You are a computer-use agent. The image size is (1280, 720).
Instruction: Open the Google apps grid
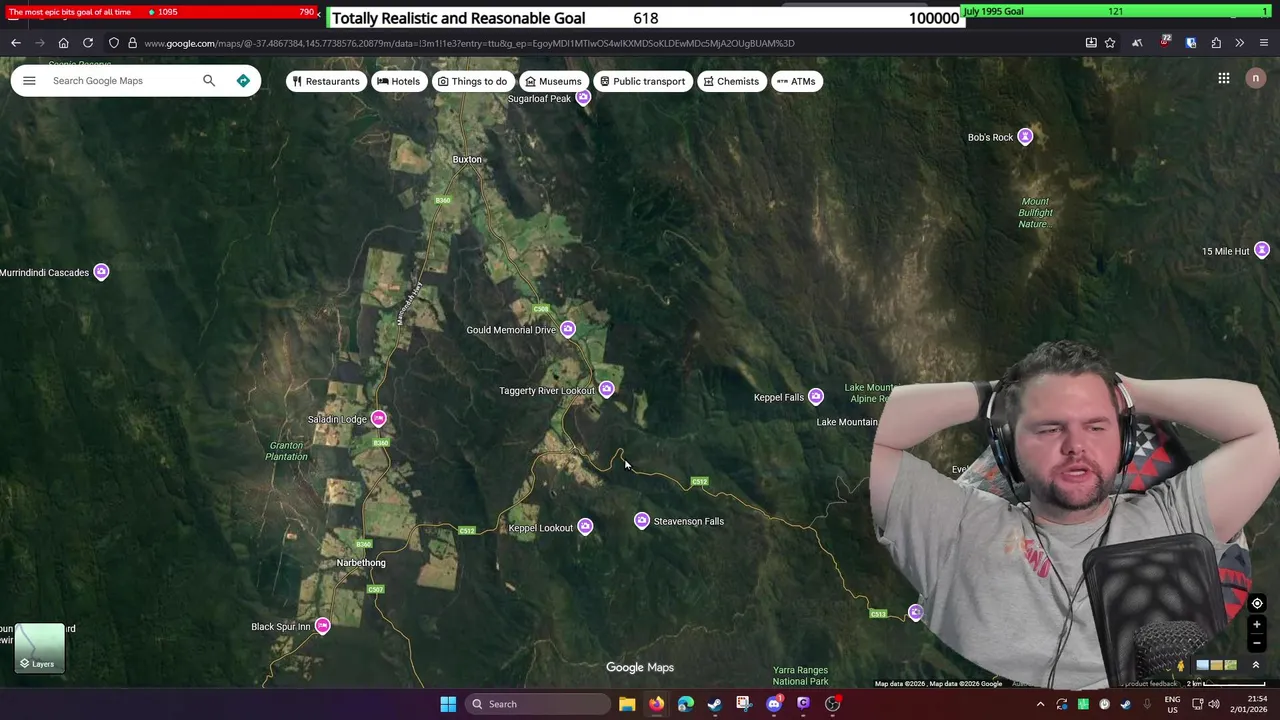pyautogui.click(x=1224, y=78)
